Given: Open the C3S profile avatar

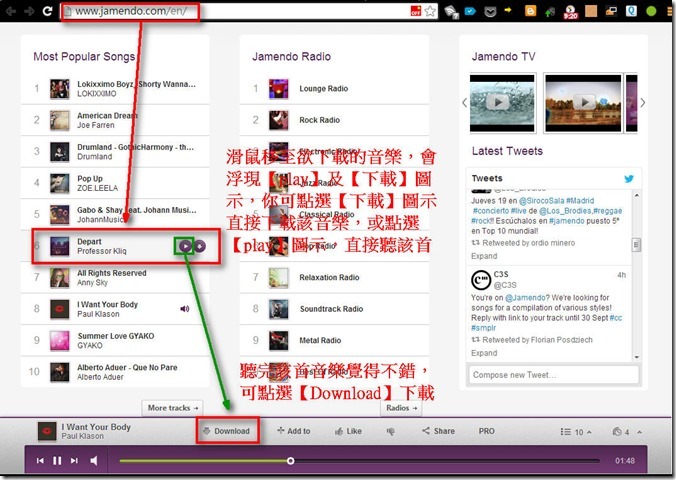Looking at the screenshot, I should click(481, 280).
